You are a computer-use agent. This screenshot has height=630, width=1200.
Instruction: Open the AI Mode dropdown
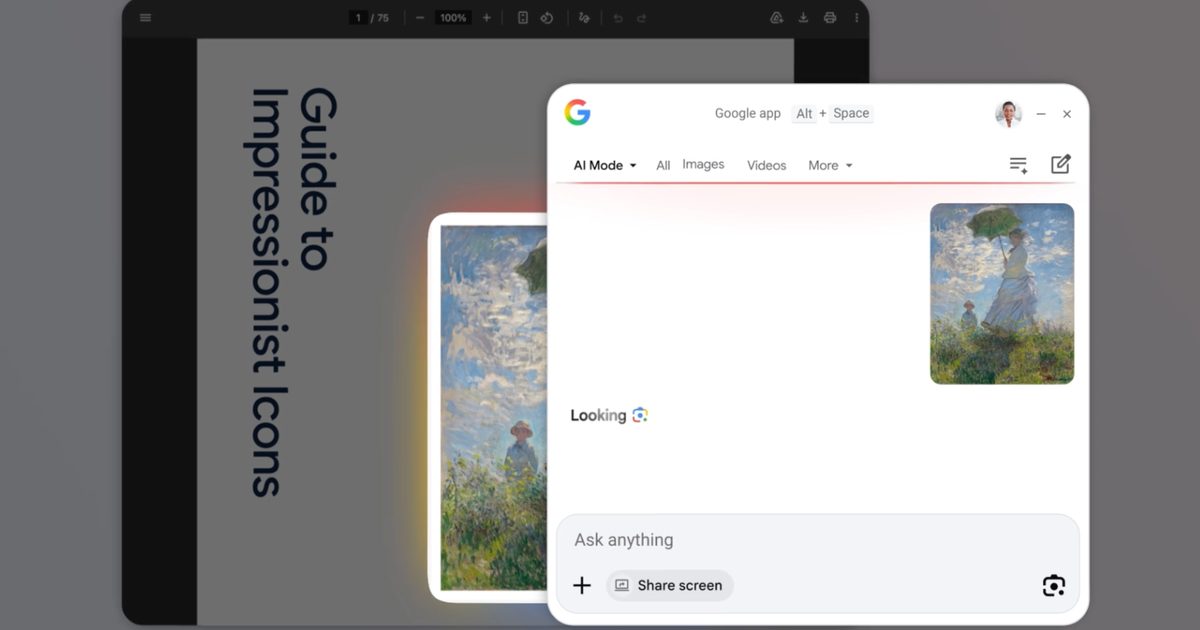(x=601, y=165)
